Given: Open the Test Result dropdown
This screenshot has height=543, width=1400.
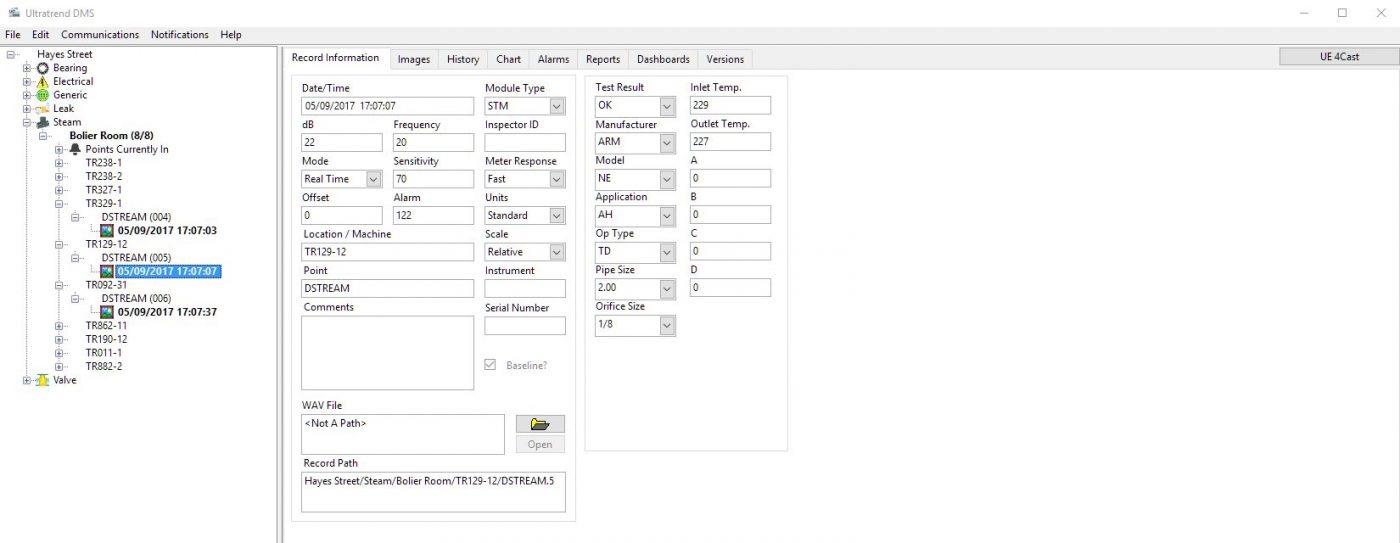Looking at the screenshot, I should (667, 106).
